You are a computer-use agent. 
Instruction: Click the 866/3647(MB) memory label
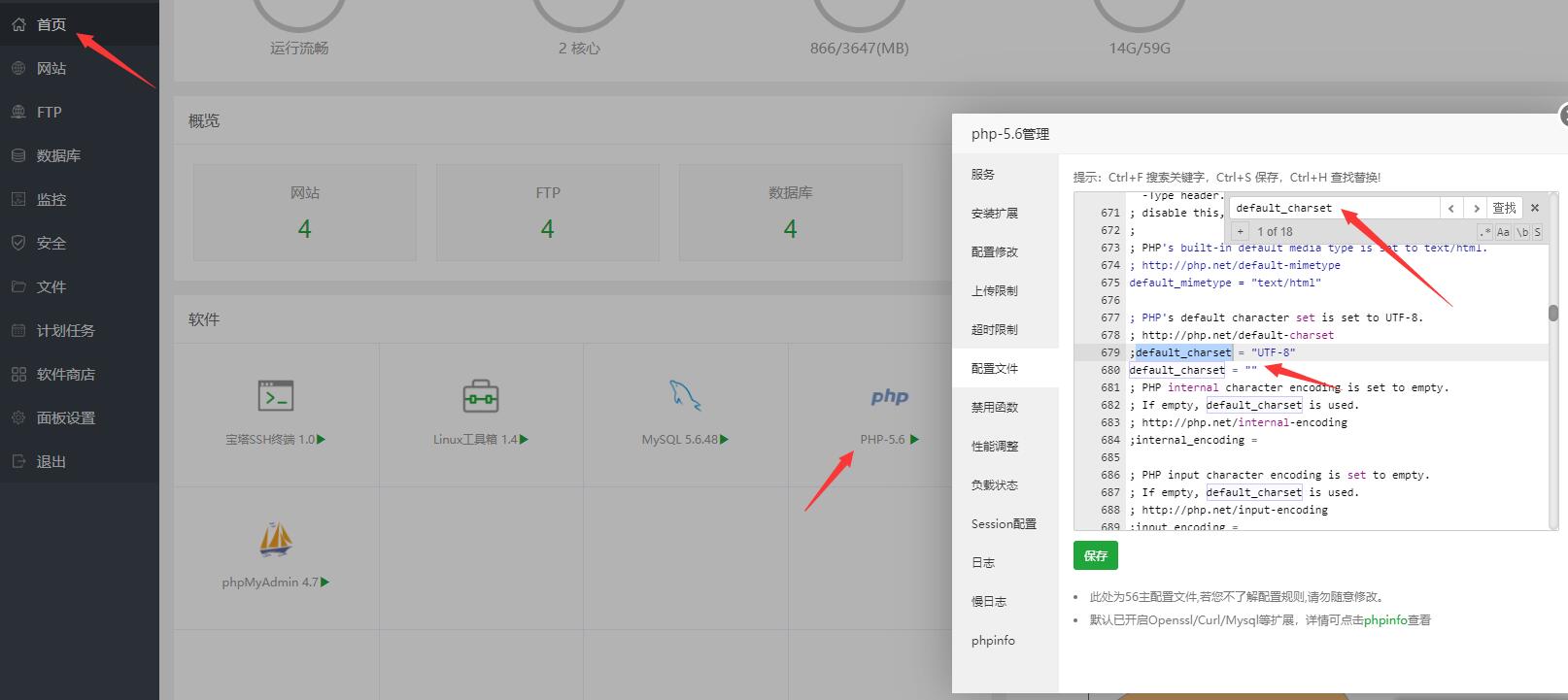(x=860, y=49)
